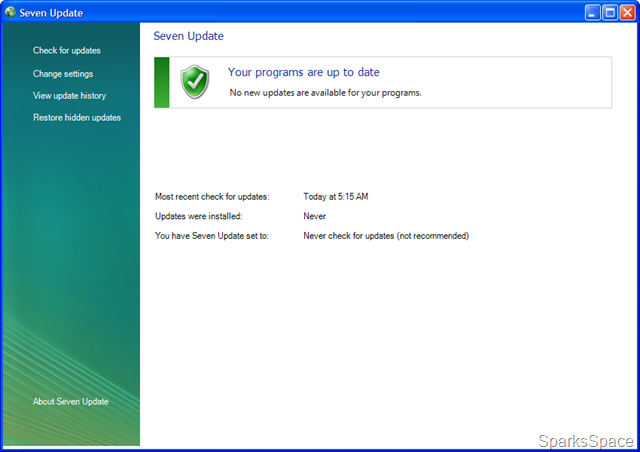Click the green status bar beside the shield
This screenshot has width=640, height=452.
pos(162,82)
